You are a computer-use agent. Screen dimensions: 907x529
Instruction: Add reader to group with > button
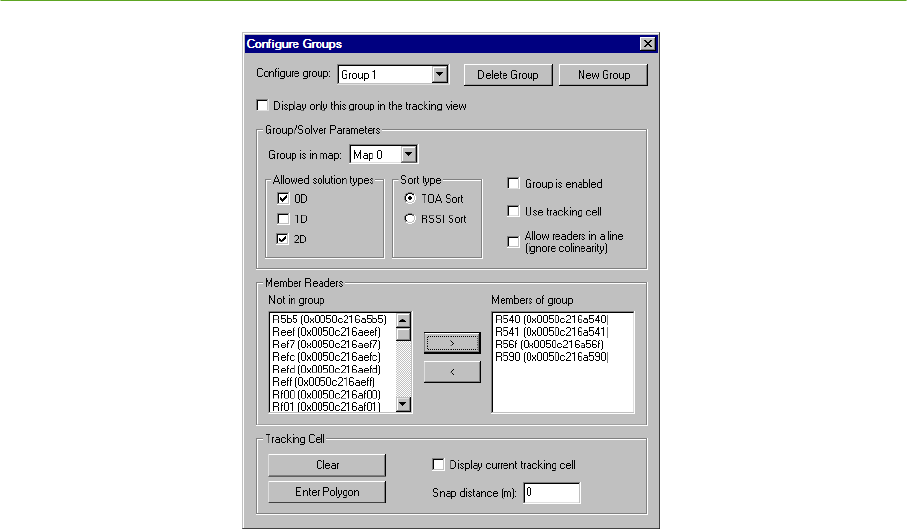click(x=452, y=343)
